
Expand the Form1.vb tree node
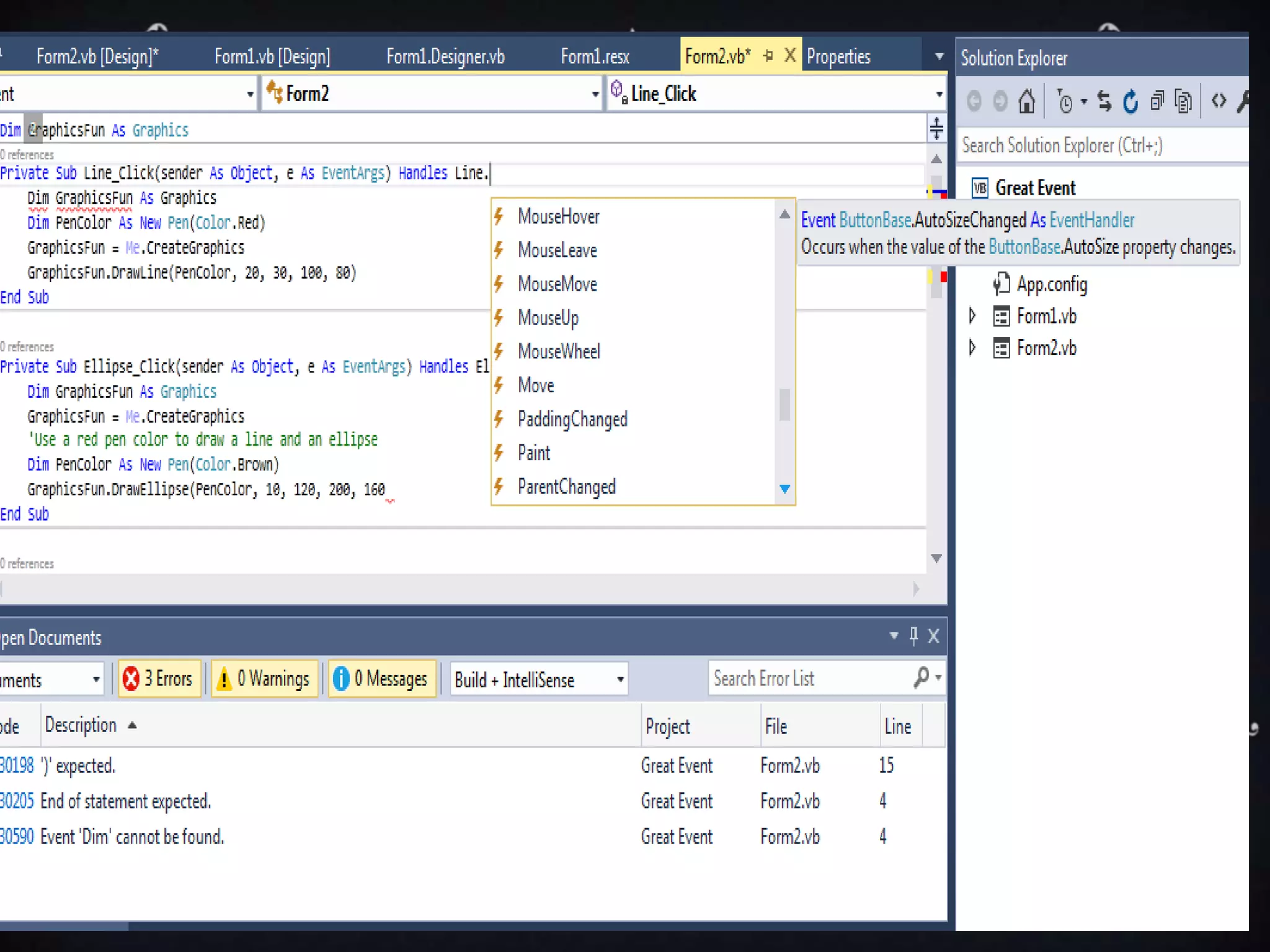[x=972, y=316]
